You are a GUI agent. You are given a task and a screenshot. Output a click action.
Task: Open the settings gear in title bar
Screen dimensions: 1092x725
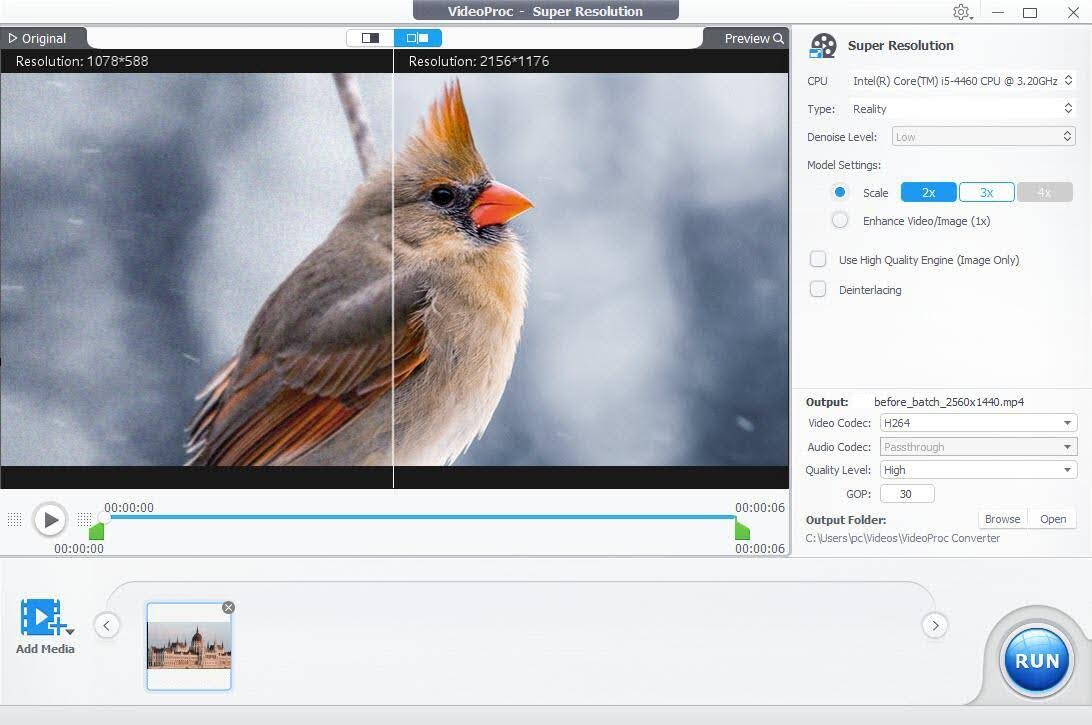coord(961,12)
